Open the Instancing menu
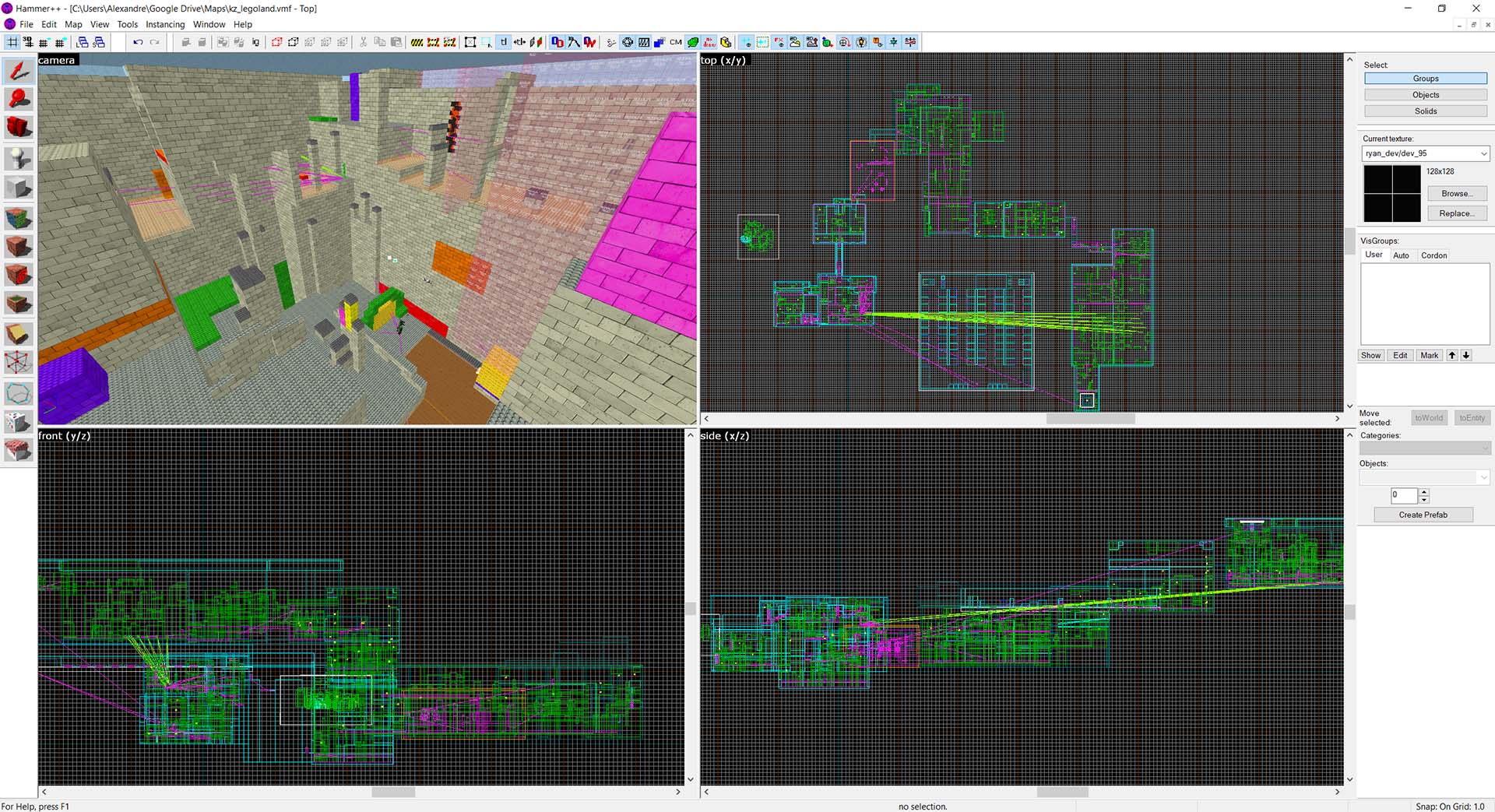This screenshot has width=1495, height=812. click(165, 24)
